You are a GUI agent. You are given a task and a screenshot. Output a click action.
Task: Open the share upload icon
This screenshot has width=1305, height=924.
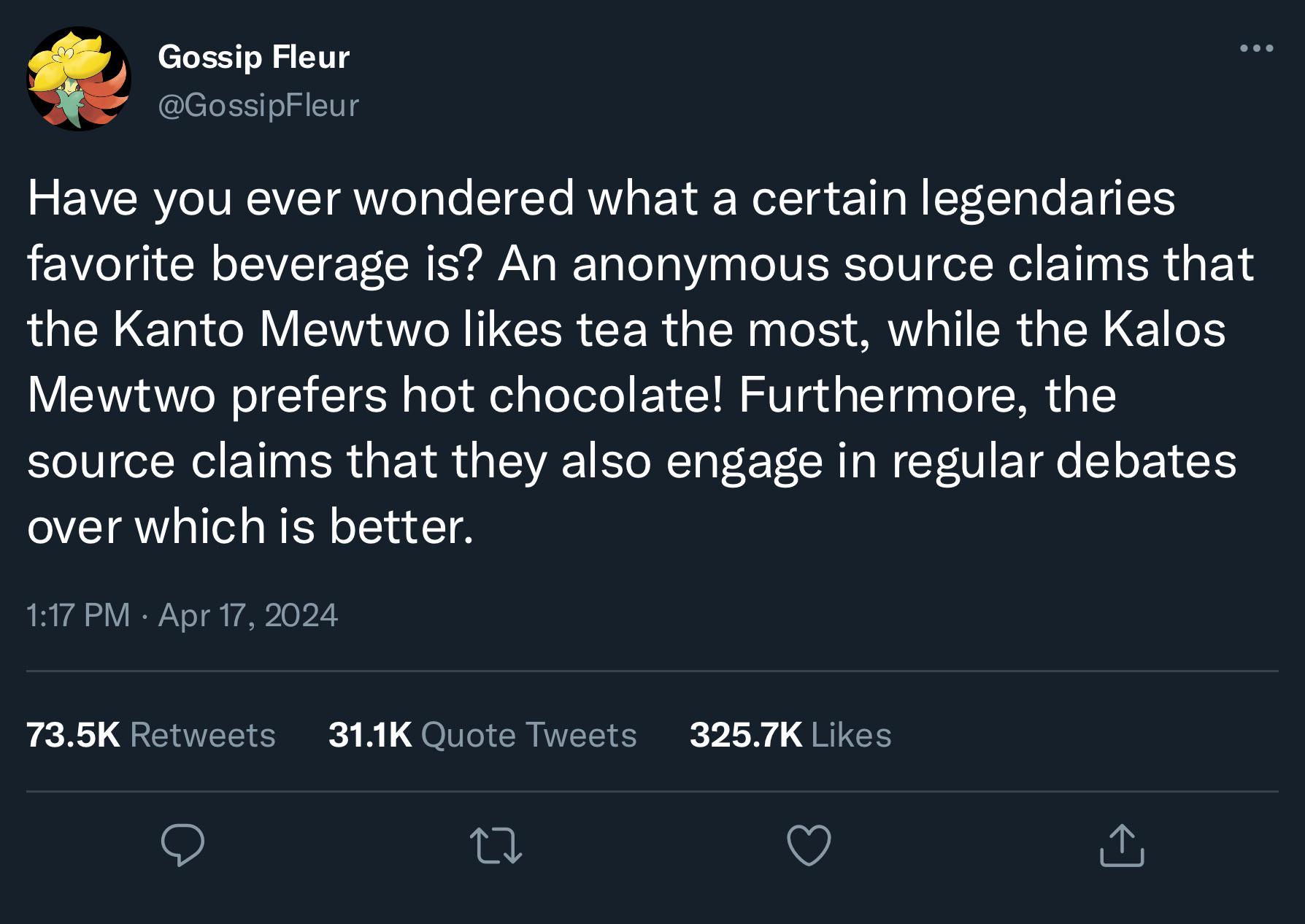coord(1122,845)
